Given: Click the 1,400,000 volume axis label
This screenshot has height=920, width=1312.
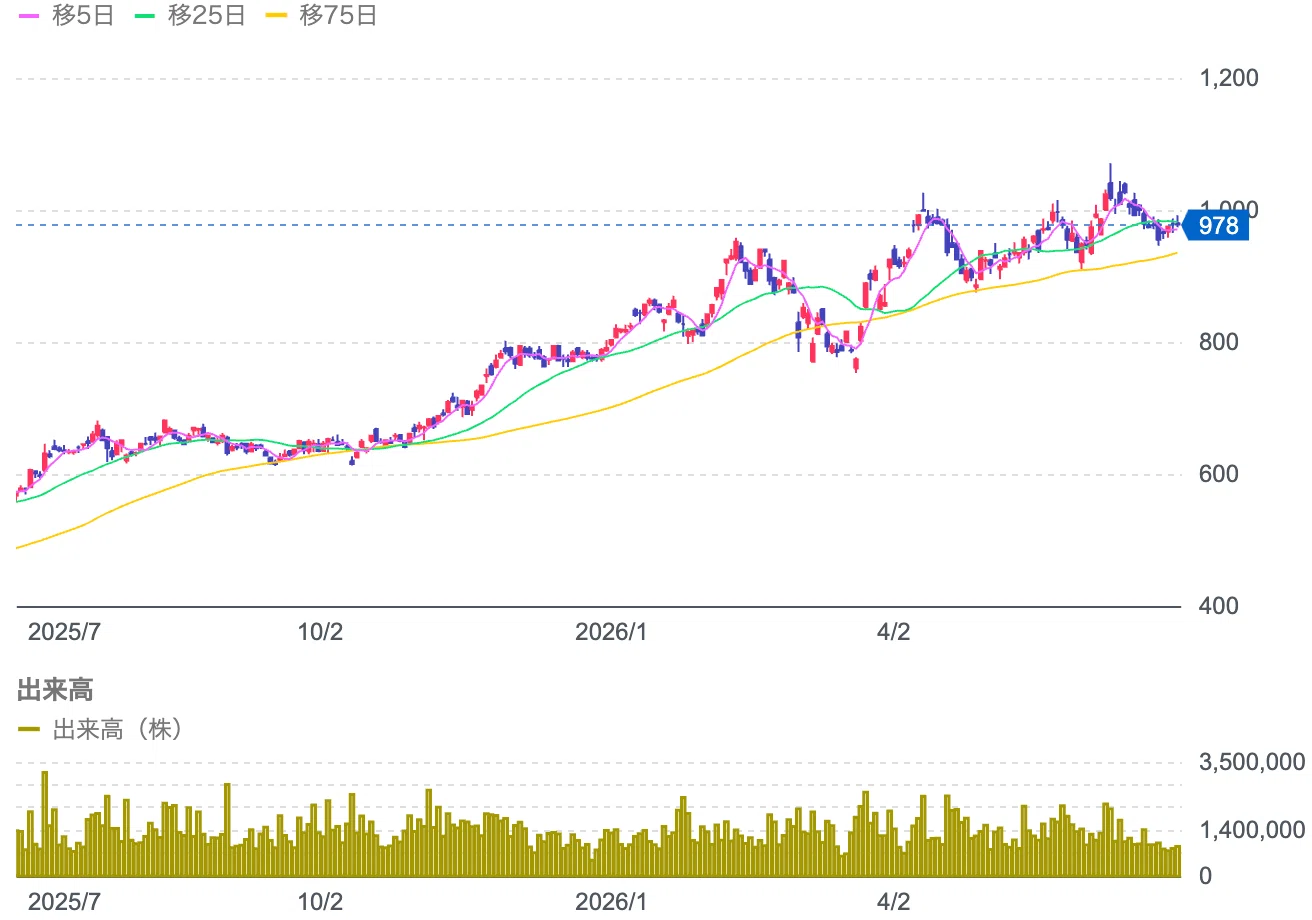Looking at the screenshot, I should (1251, 829).
